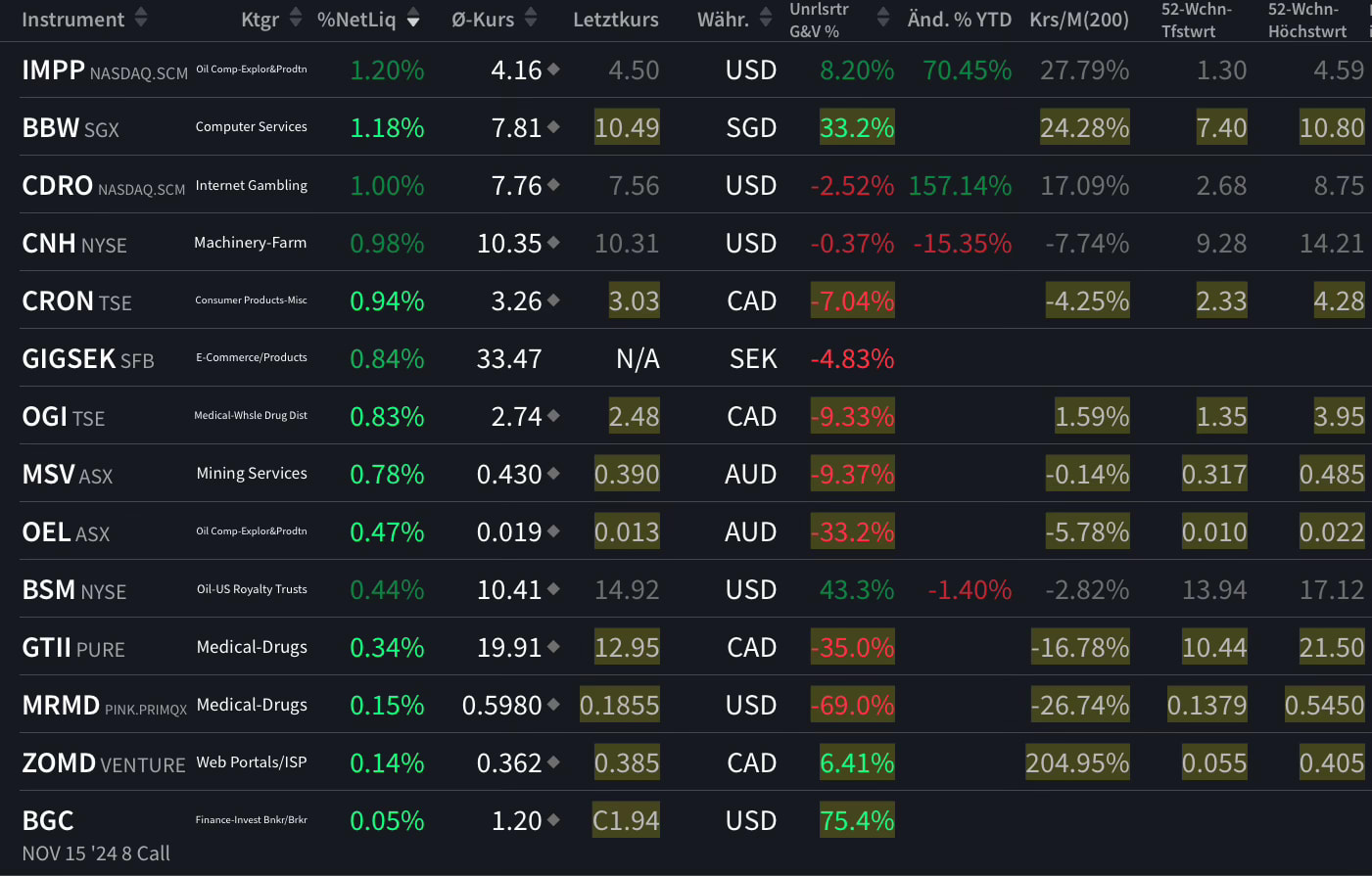Select the BGC NOV 15 '24 8 Call option
Screen dimensions: 1372x876
tap(96, 835)
